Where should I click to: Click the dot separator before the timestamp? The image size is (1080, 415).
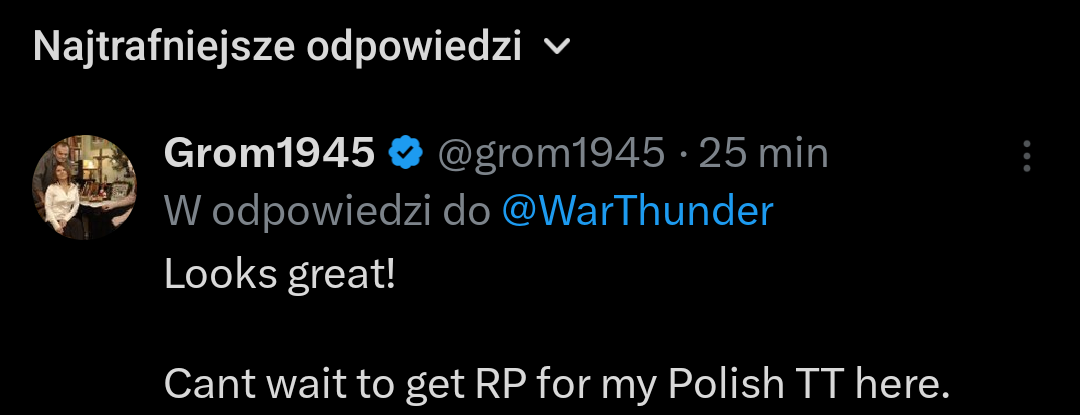[x=682, y=154]
